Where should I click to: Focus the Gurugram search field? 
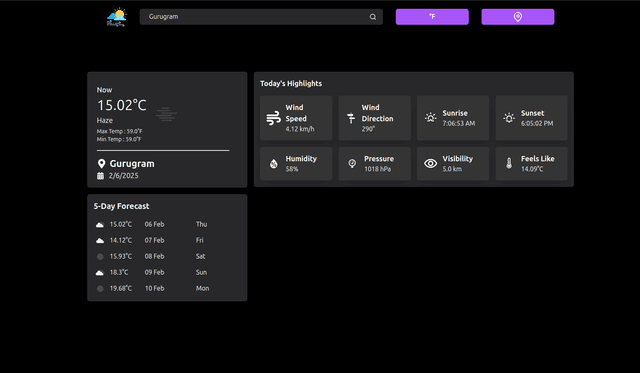(261, 17)
